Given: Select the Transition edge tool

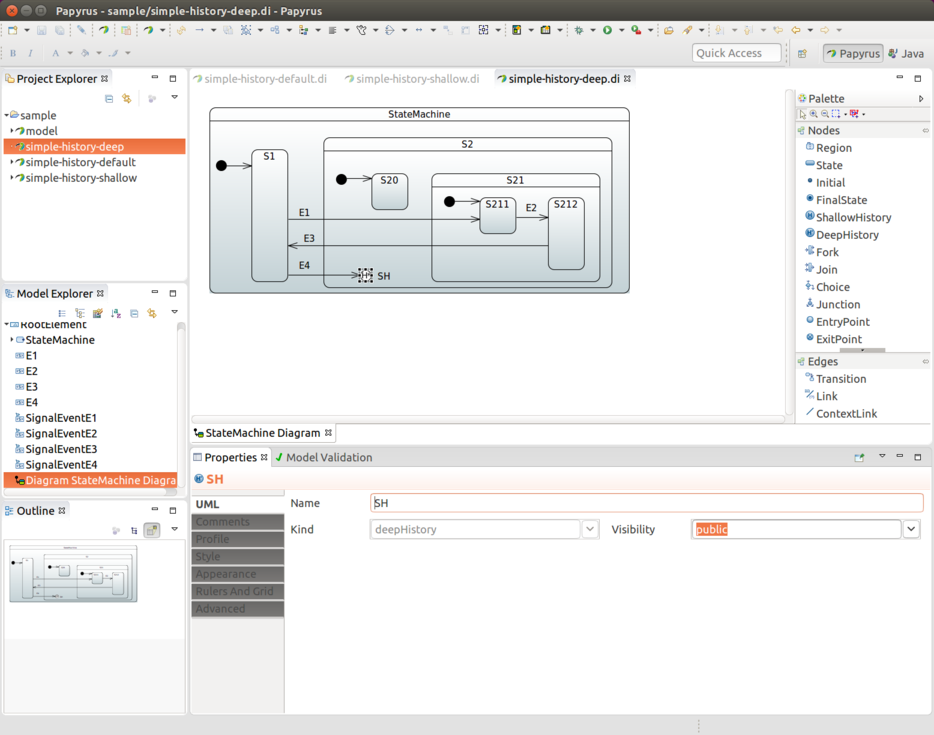Looking at the screenshot, I should point(836,379).
